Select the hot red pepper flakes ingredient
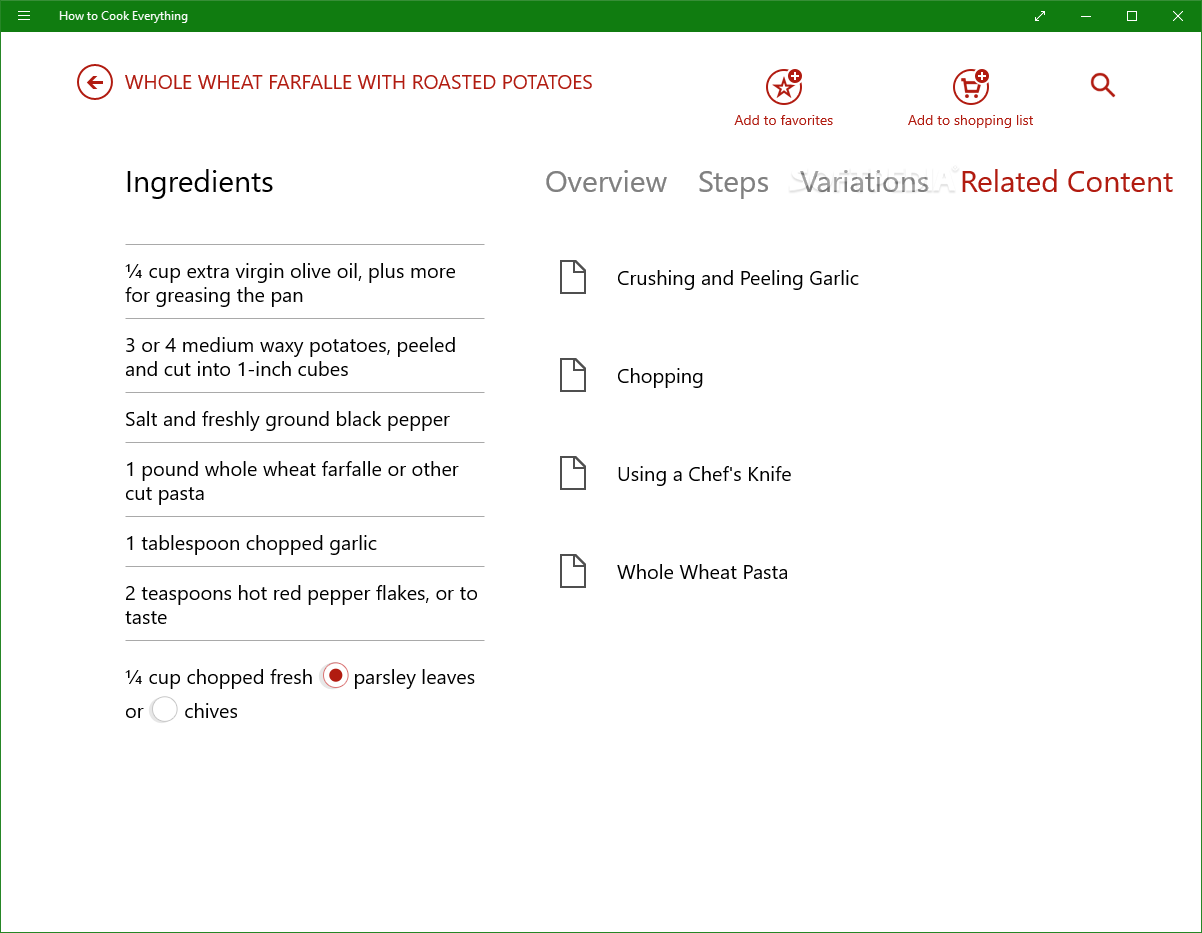Screen dimensions: 1202x933 pos(304,605)
